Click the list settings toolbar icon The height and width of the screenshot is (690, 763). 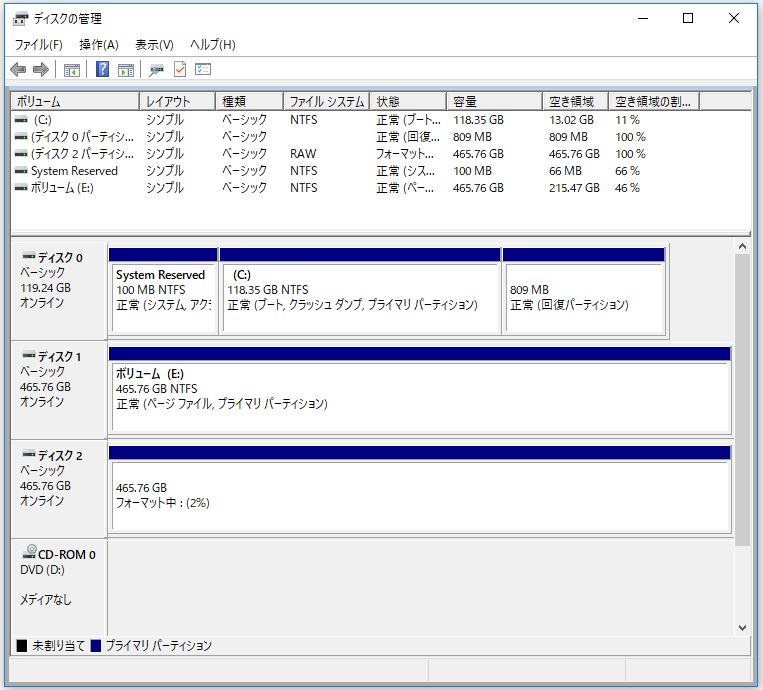203,69
